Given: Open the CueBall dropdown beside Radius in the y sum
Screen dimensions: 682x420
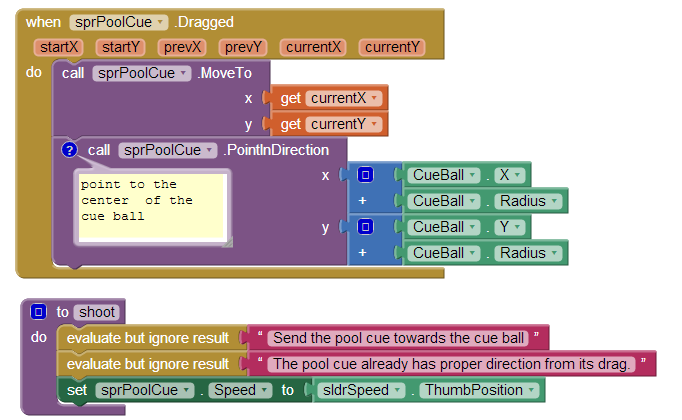Looking at the screenshot, I should [444, 253].
